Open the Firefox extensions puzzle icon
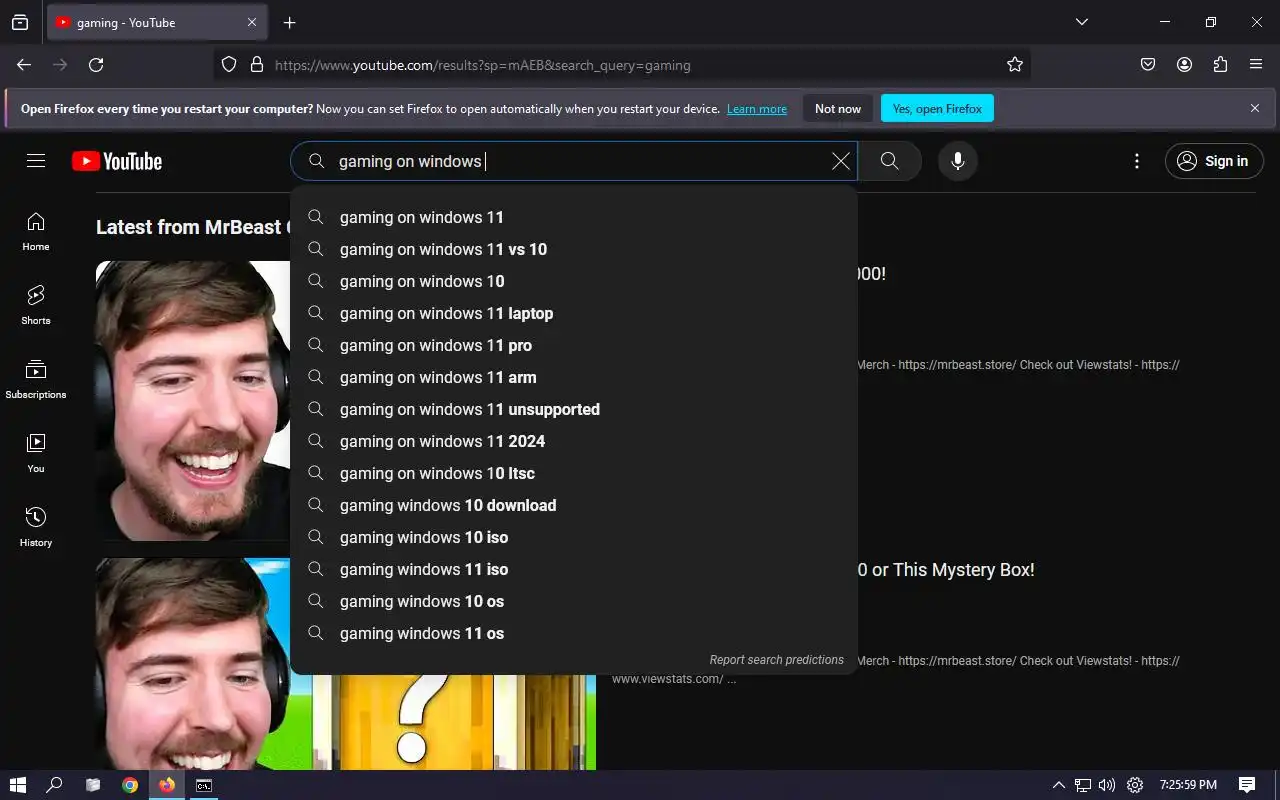This screenshot has height=800, width=1280. pyautogui.click(x=1220, y=65)
